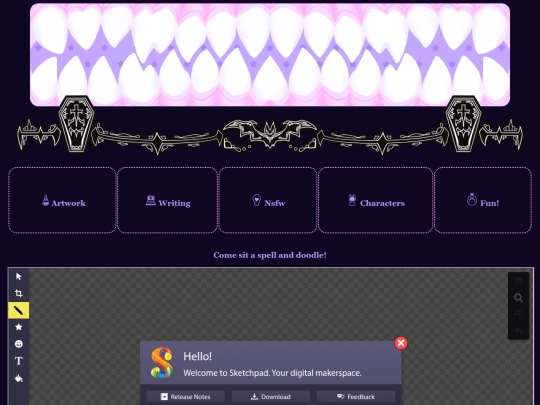Click the teeth banner image
Screen dimensions: 540x405
(270, 54)
